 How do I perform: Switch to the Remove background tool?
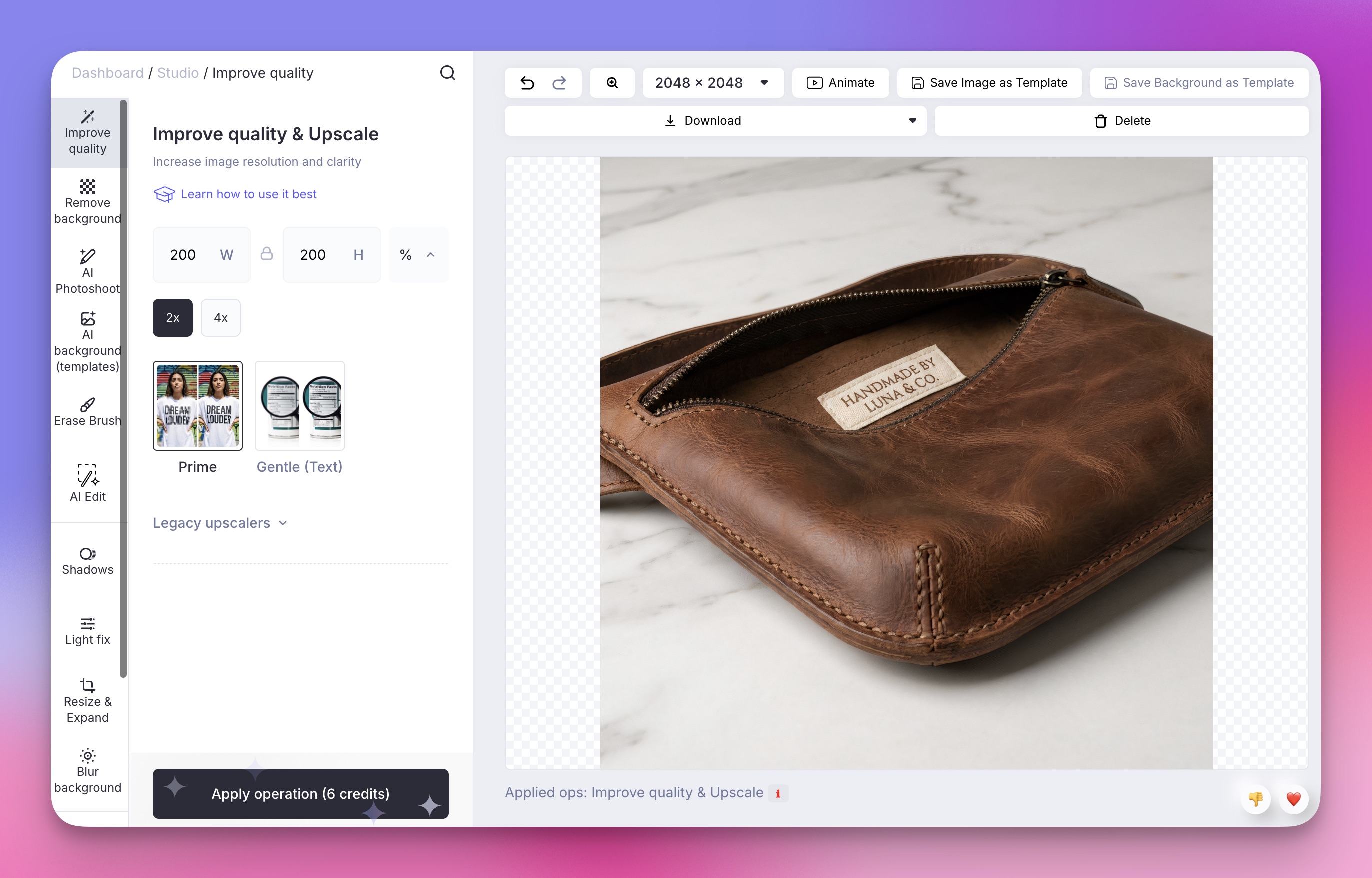(88, 202)
